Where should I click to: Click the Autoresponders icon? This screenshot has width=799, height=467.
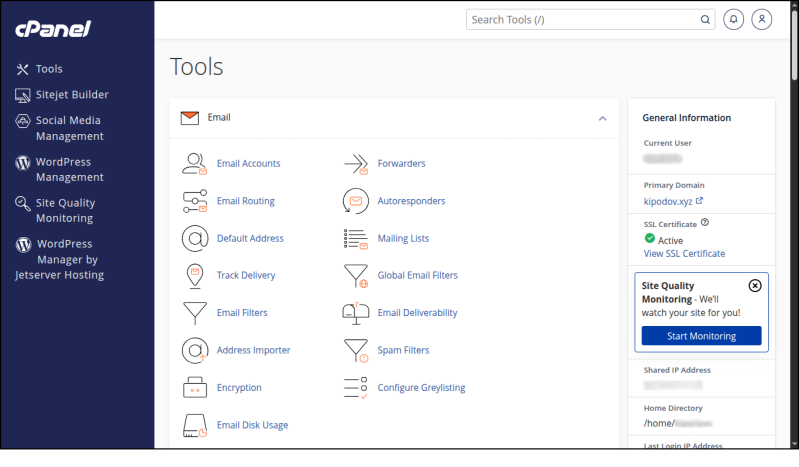356,201
